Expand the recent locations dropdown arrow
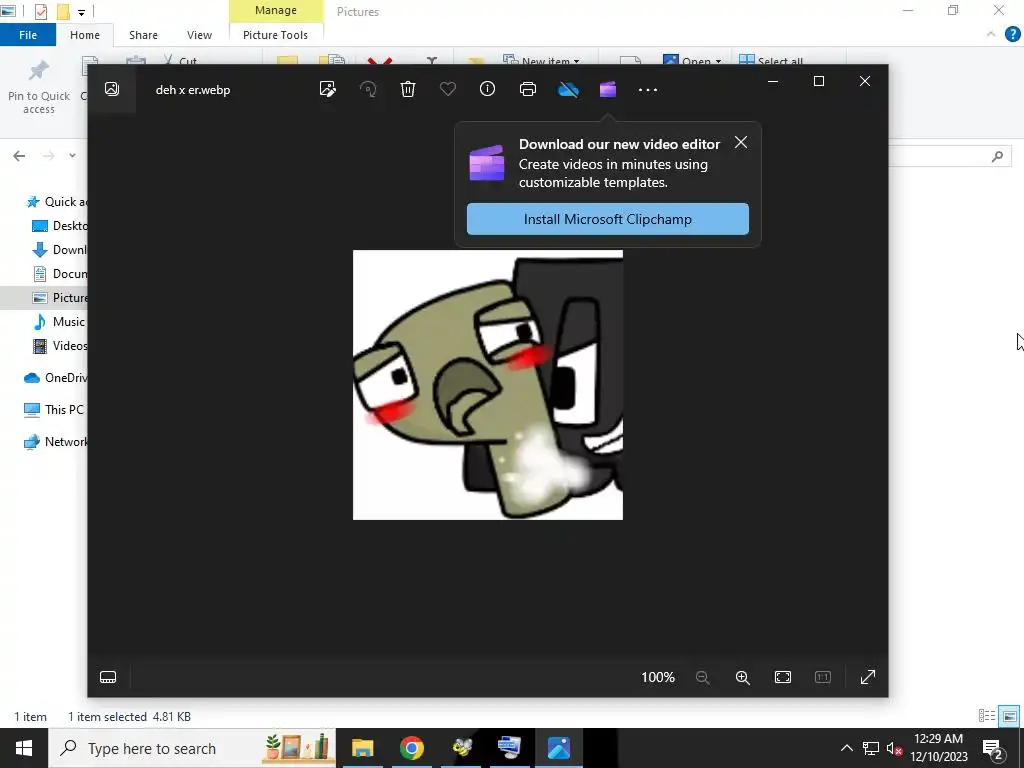This screenshot has width=1024, height=768. (72, 155)
